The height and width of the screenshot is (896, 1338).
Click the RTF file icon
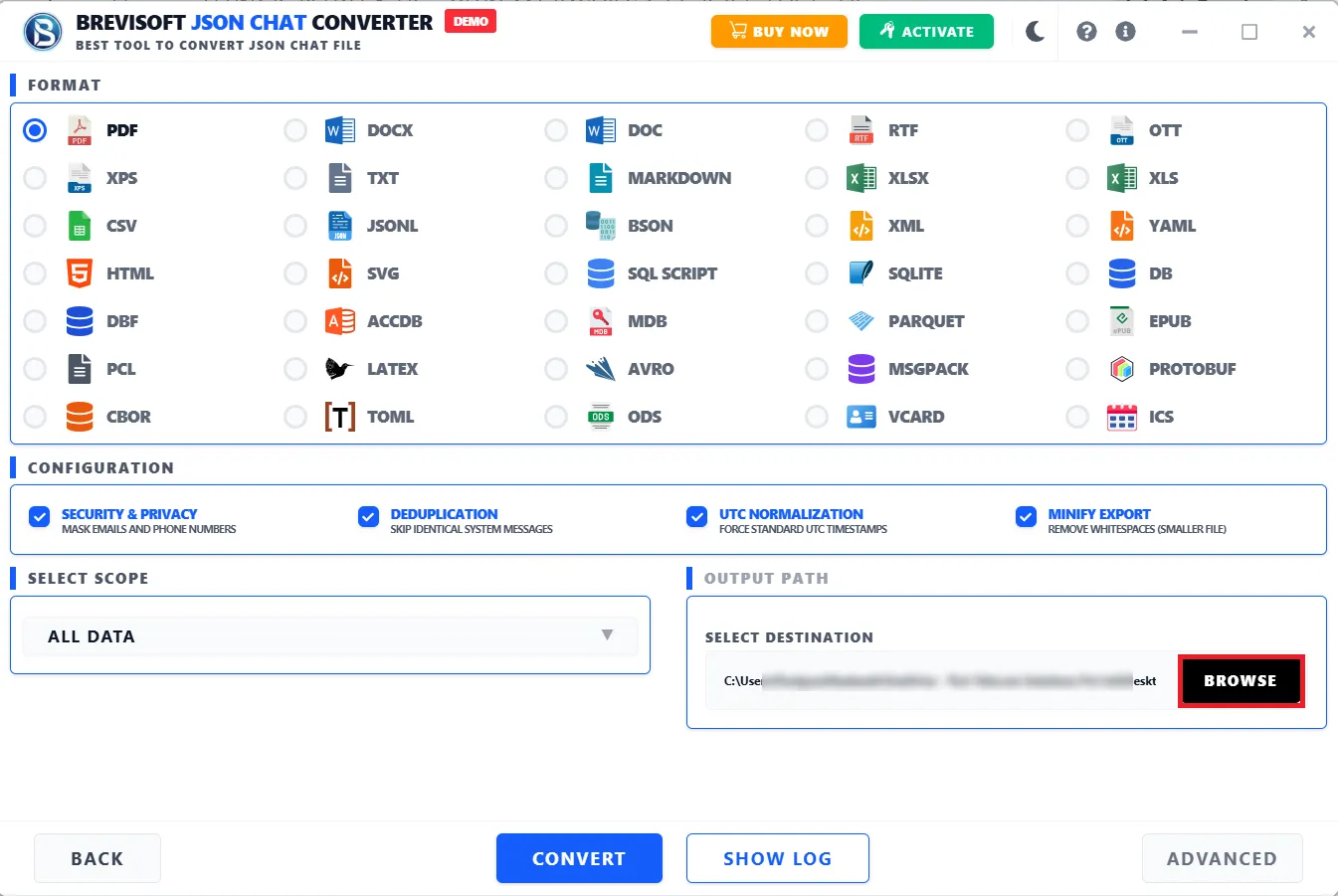pos(861,130)
